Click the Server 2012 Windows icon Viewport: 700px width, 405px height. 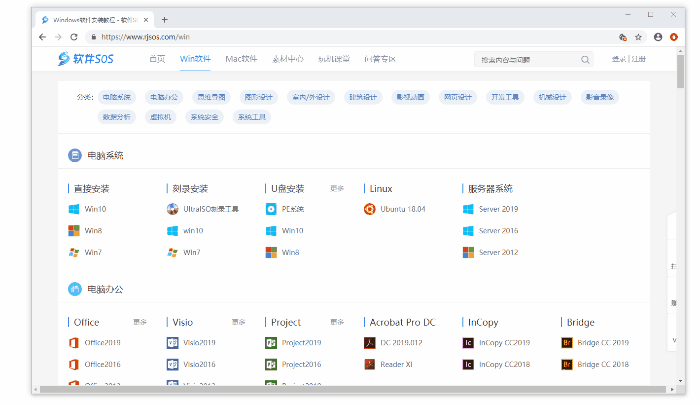(468, 252)
